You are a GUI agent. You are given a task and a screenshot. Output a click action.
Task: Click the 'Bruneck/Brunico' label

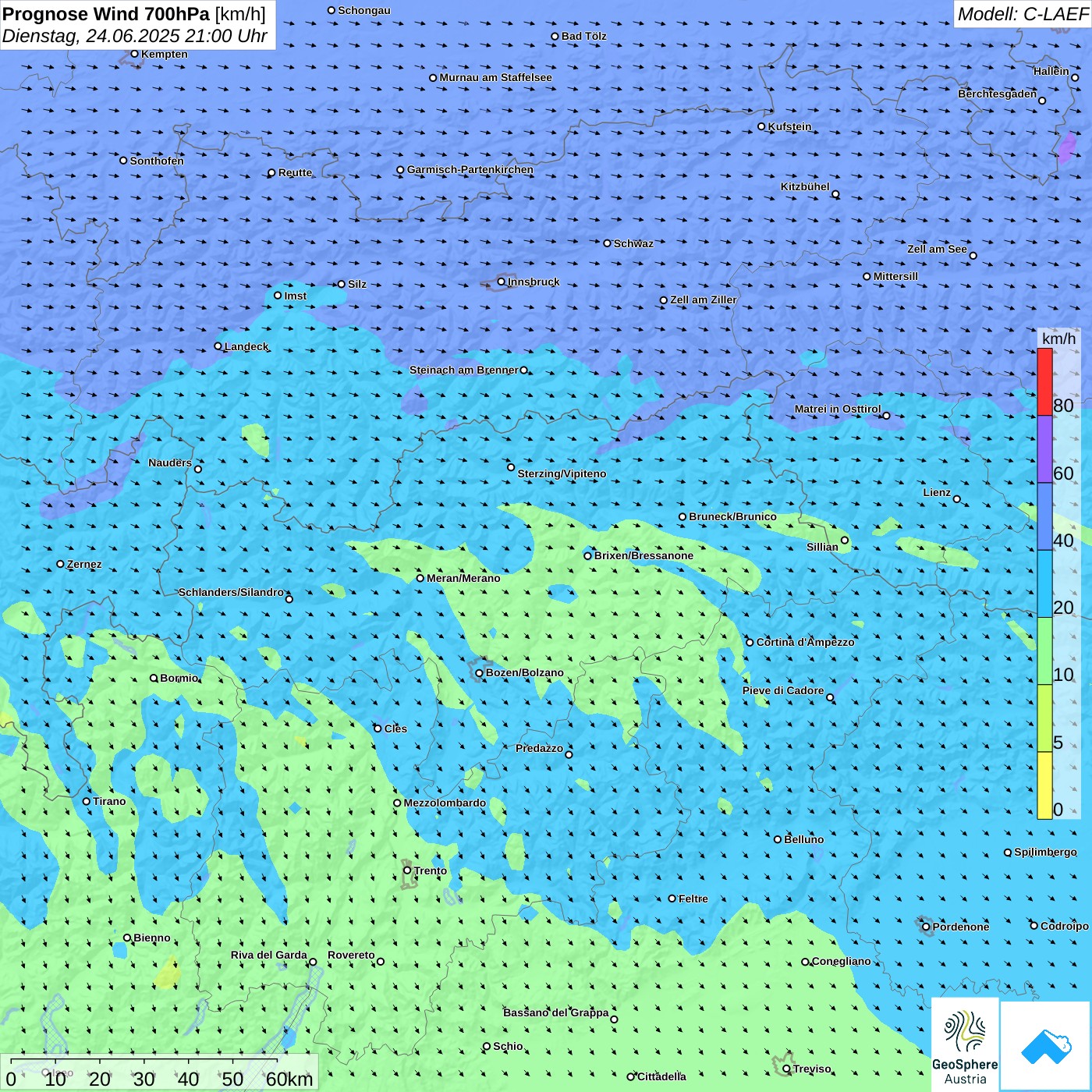tap(732, 516)
